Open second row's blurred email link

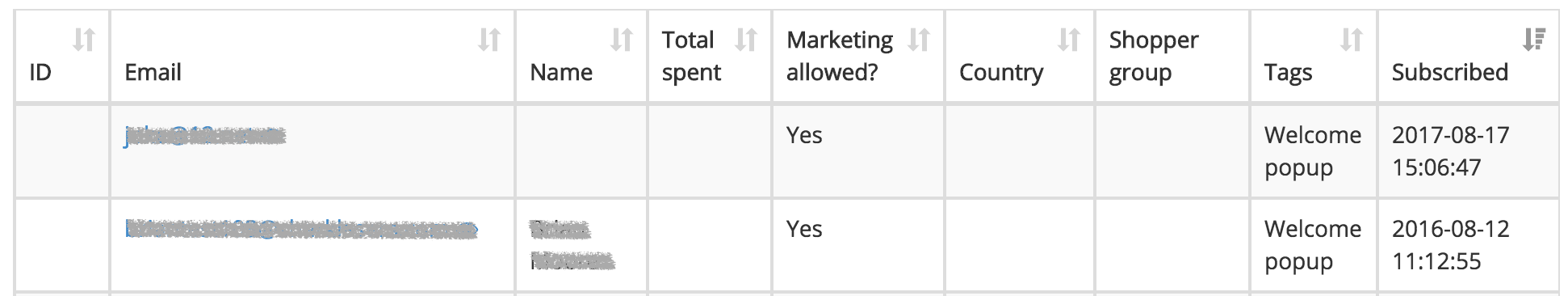point(301,230)
